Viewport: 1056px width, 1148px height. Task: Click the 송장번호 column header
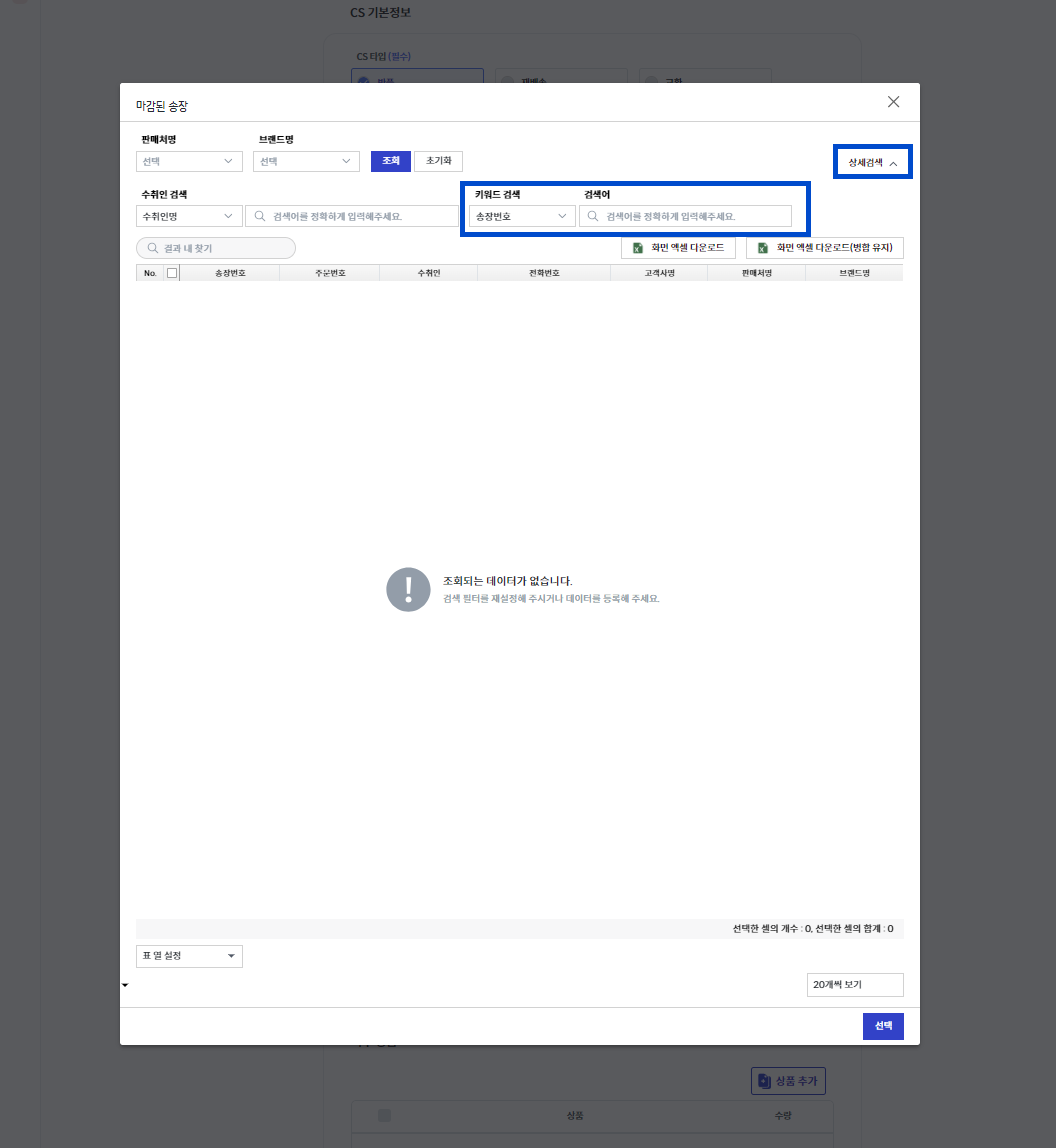(x=230, y=273)
